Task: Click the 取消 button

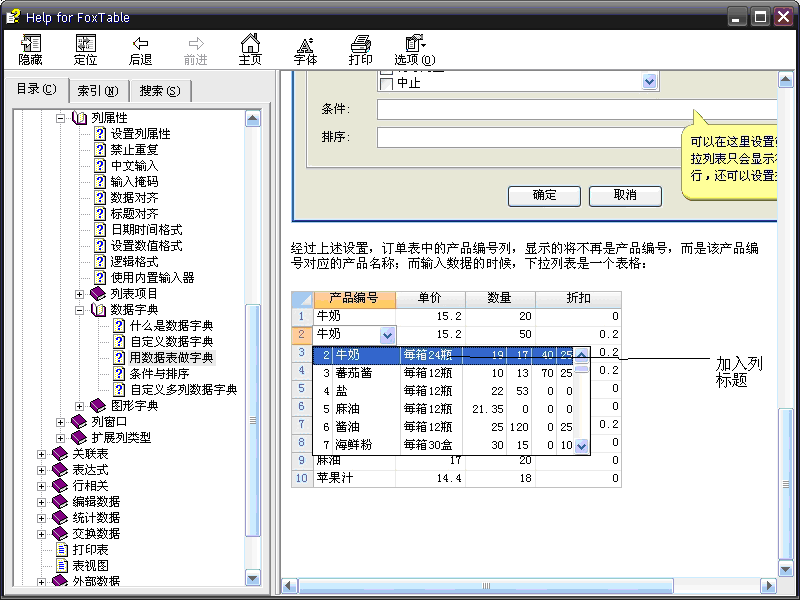Action: [x=625, y=195]
